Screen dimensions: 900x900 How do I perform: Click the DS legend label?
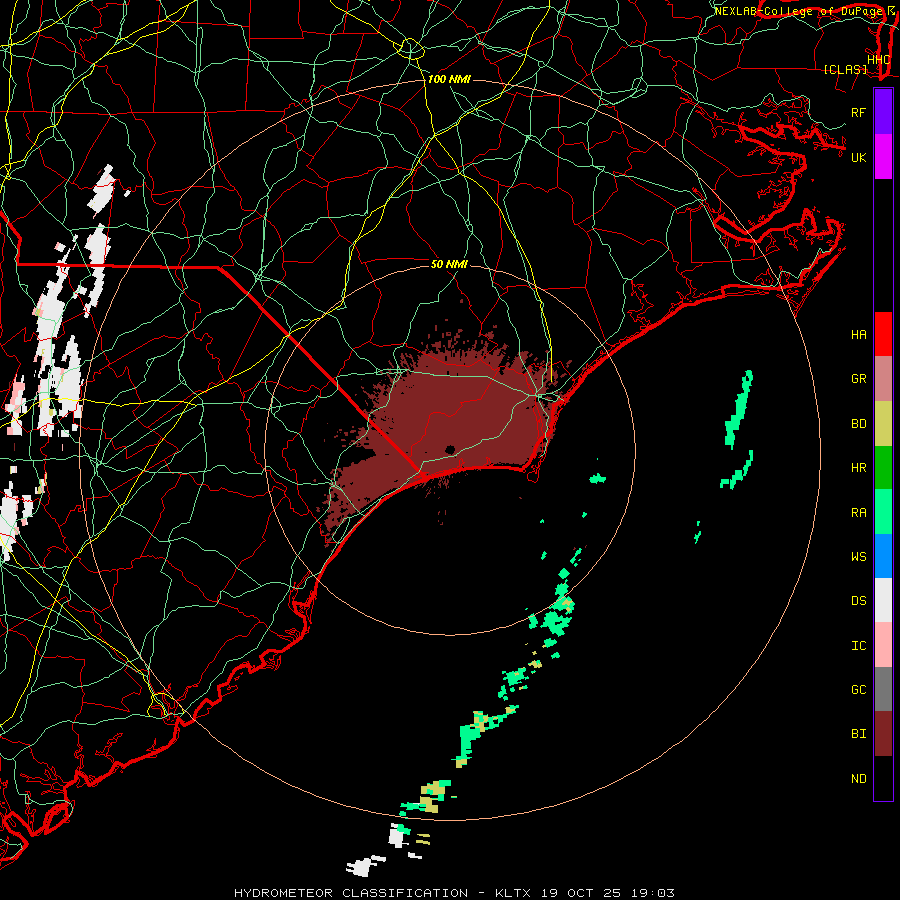tap(858, 601)
